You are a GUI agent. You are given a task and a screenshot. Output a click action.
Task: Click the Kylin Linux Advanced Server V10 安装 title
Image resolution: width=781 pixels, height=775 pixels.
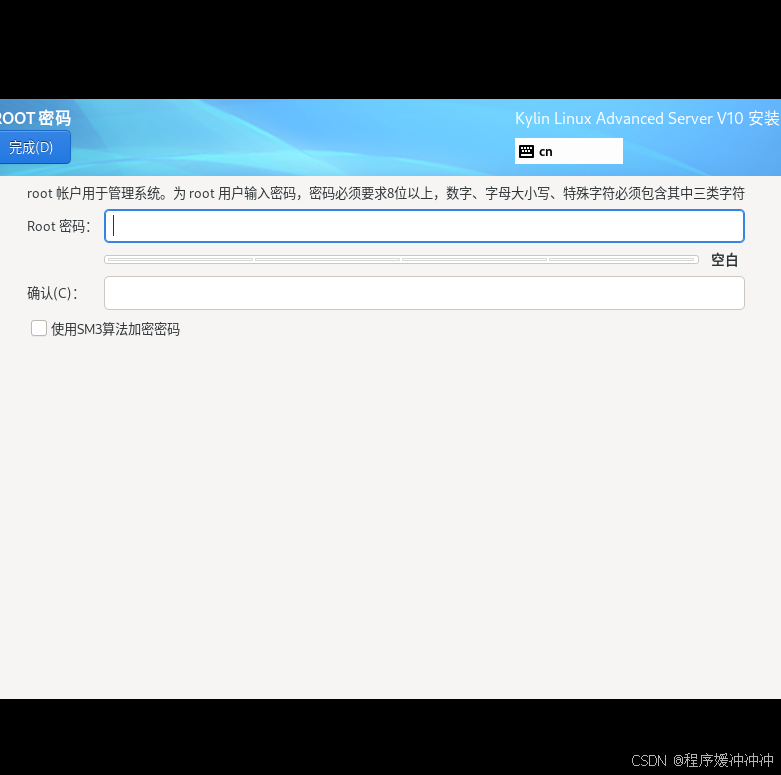pos(647,119)
